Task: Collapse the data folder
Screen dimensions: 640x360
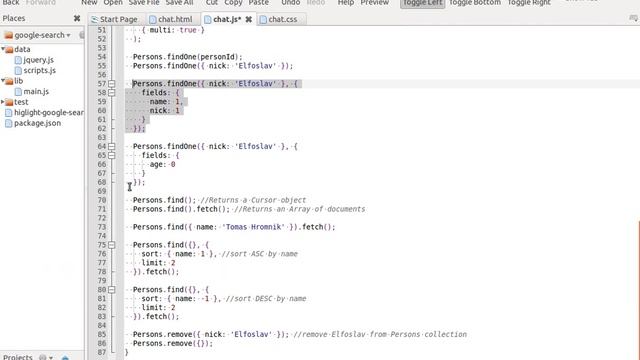Action: point(3,49)
